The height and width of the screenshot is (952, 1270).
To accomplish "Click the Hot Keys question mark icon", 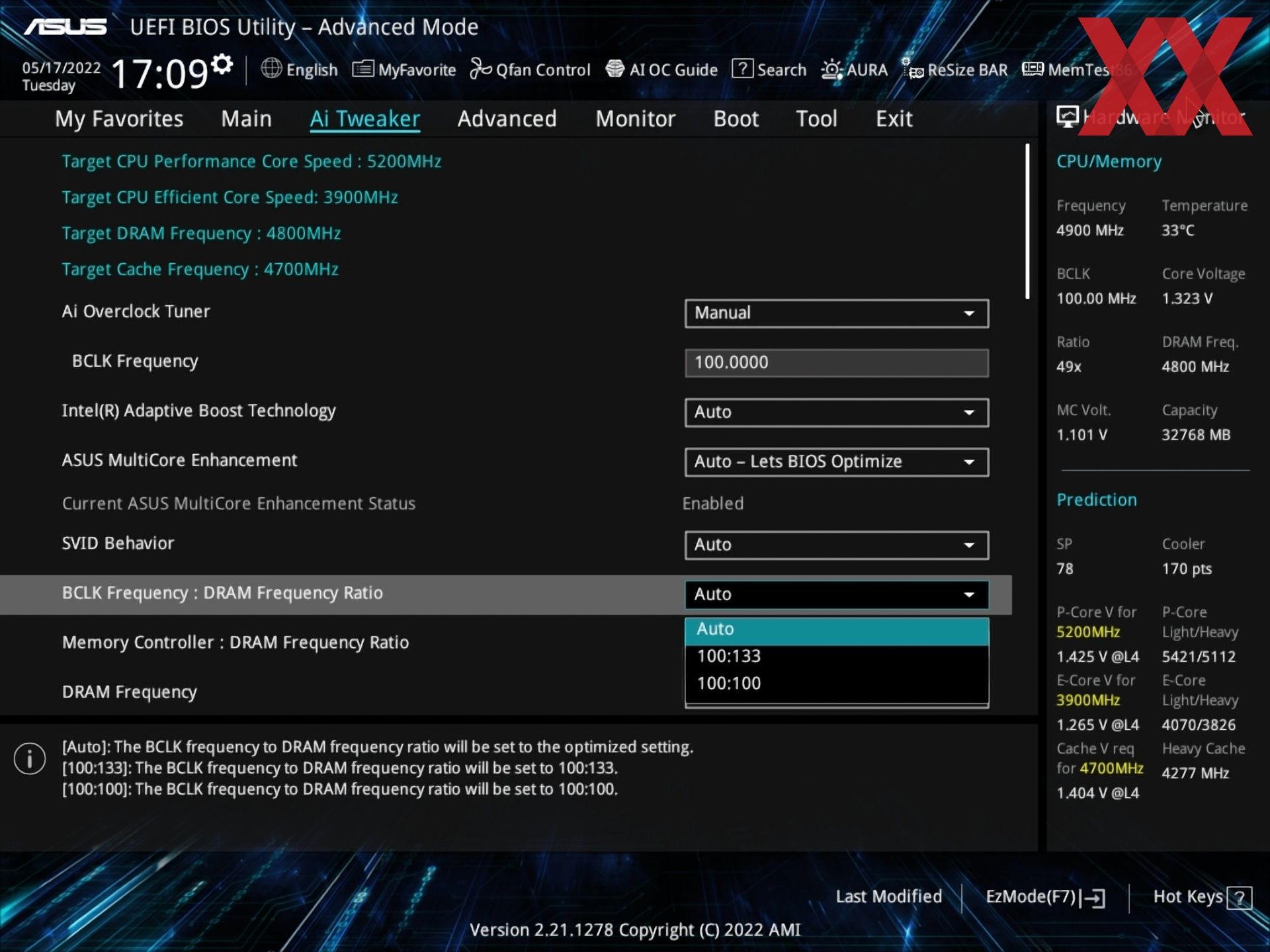I will [x=1238, y=898].
